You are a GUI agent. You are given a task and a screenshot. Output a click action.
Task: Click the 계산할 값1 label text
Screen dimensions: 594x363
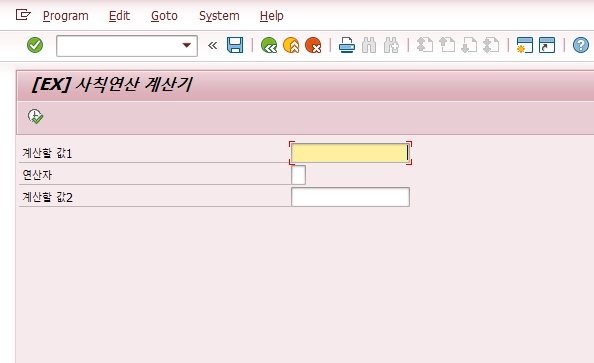coord(47,153)
